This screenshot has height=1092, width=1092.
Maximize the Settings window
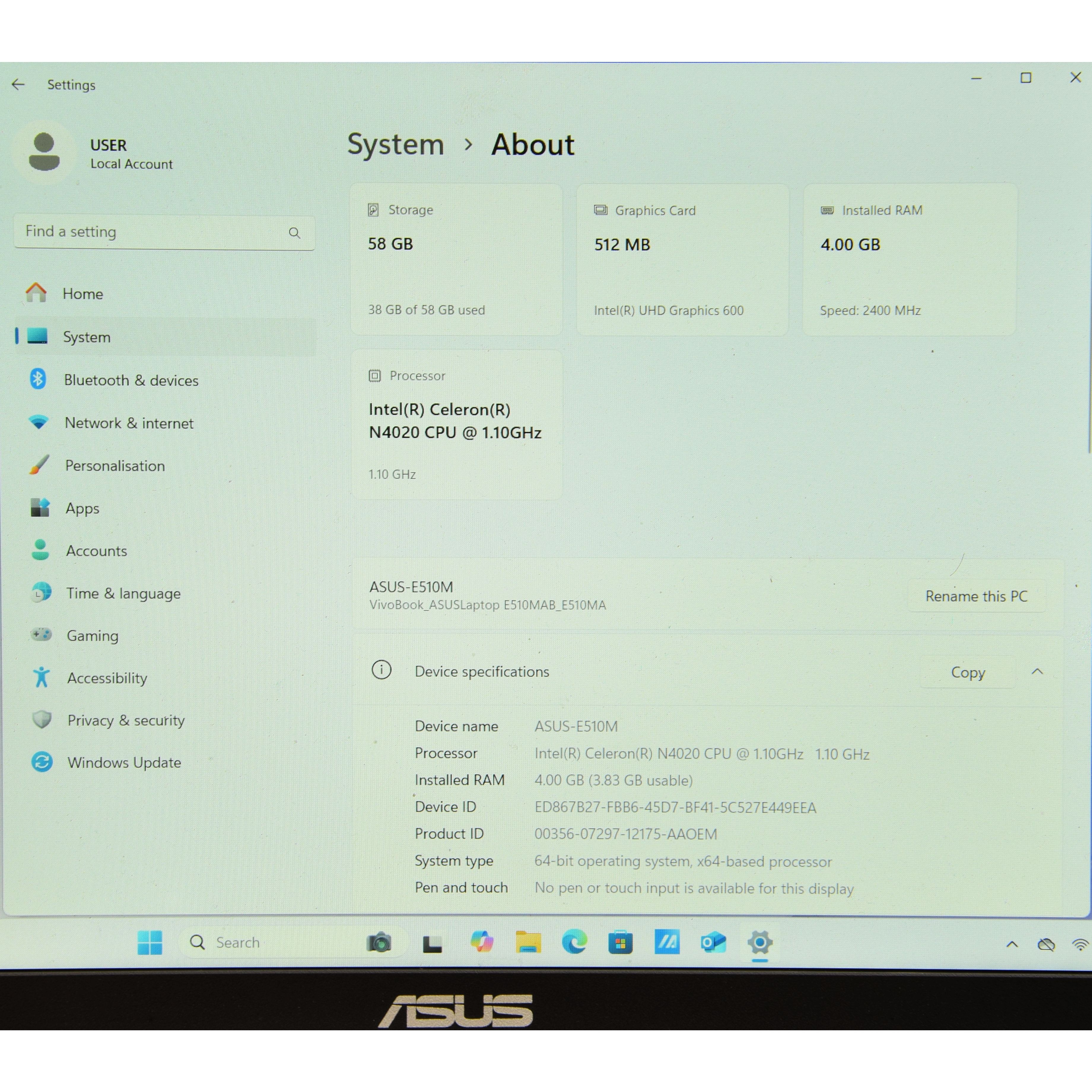pyautogui.click(x=1026, y=78)
